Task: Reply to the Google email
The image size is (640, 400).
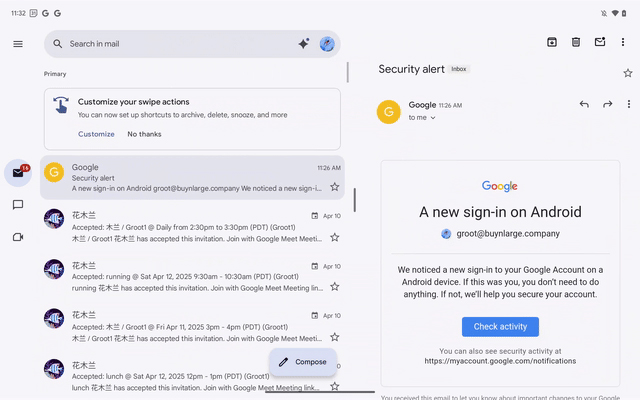Action: tap(584, 104)
